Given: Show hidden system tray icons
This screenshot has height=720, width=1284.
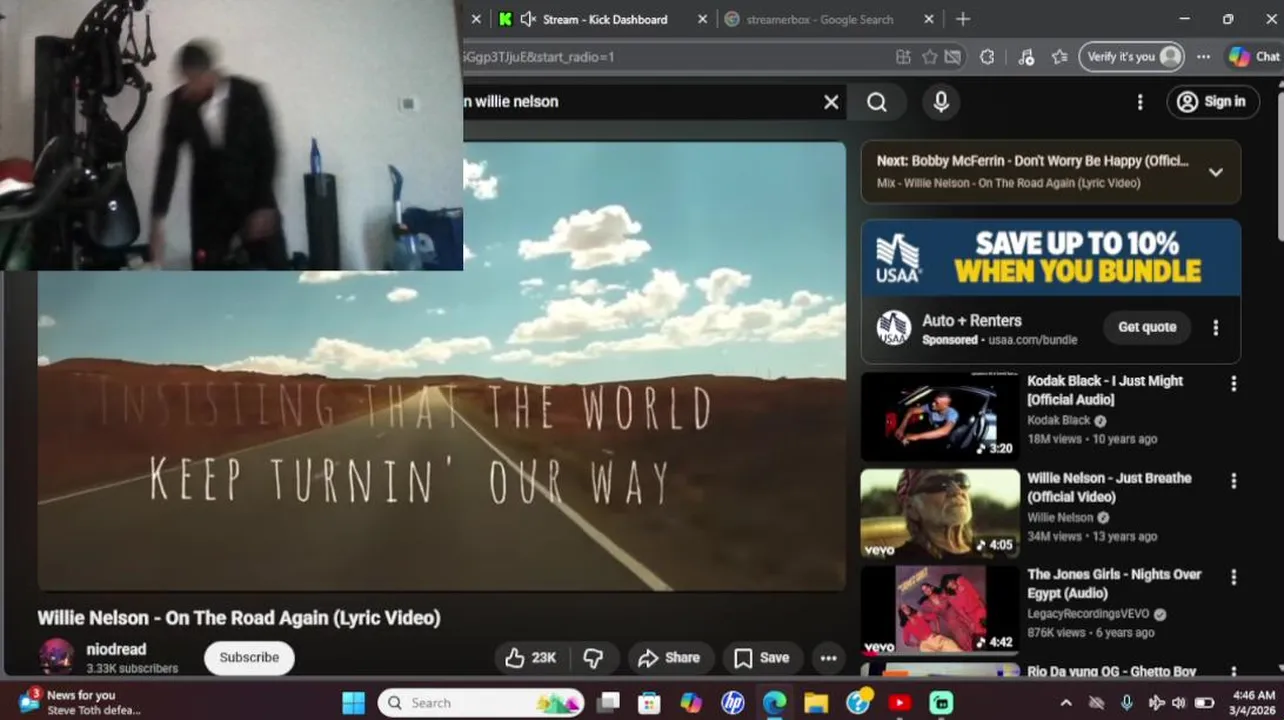Looking at the screenshot, I should [1066, 703].
